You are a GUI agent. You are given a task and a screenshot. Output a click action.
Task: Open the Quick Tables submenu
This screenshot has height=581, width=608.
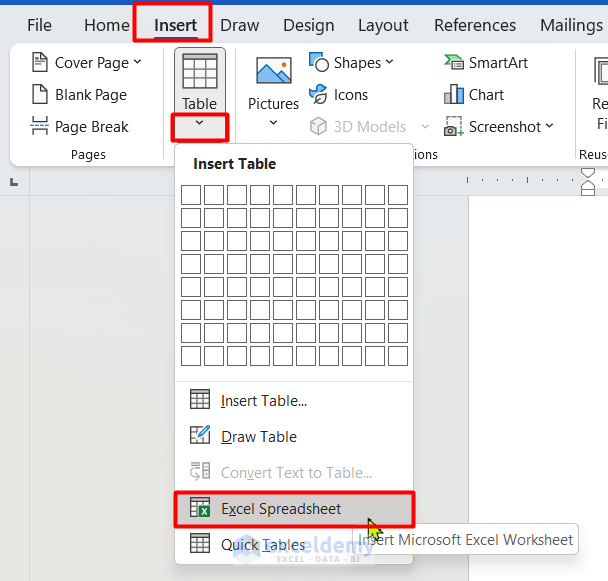294,545
